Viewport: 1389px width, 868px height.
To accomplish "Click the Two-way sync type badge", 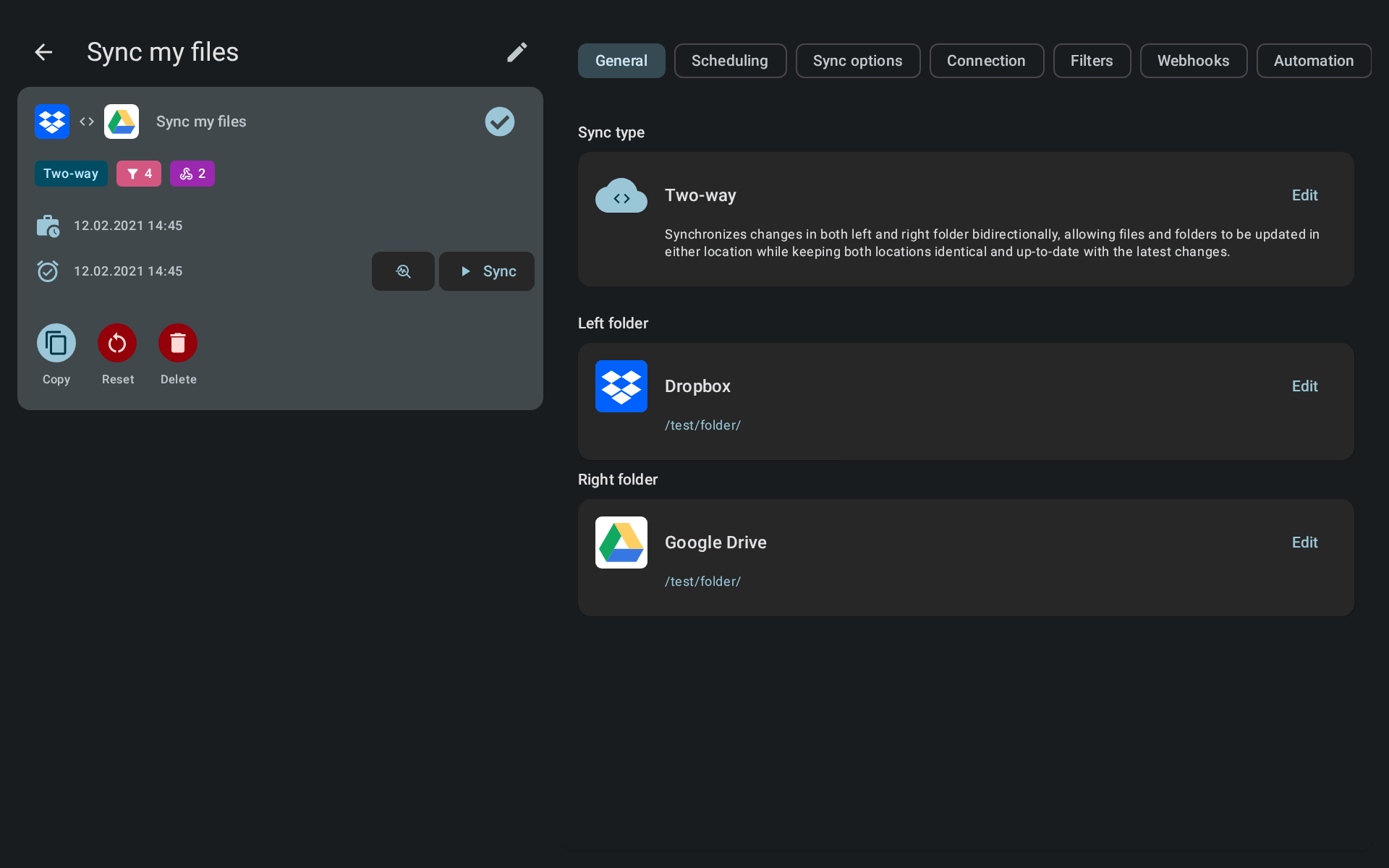I will (71, 174).
